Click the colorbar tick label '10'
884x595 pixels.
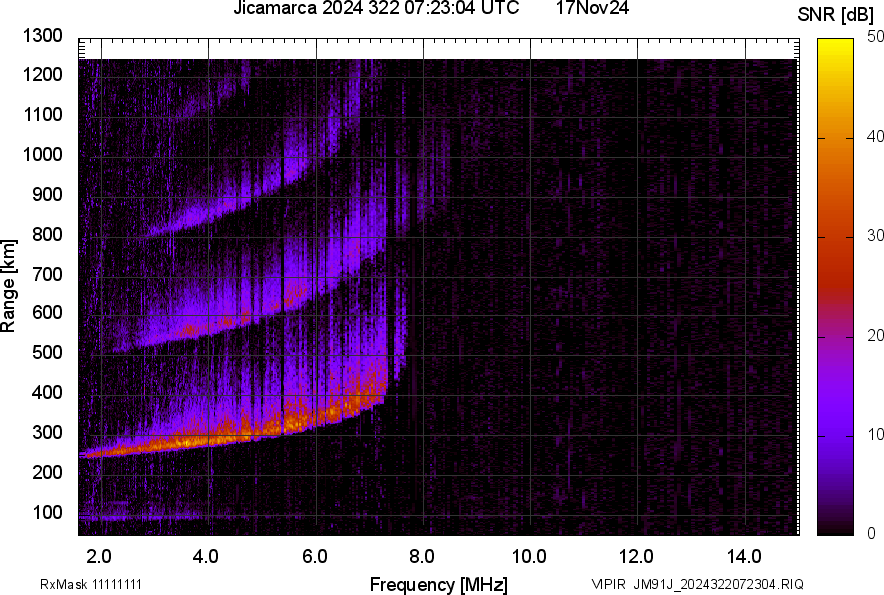point(875,434)
